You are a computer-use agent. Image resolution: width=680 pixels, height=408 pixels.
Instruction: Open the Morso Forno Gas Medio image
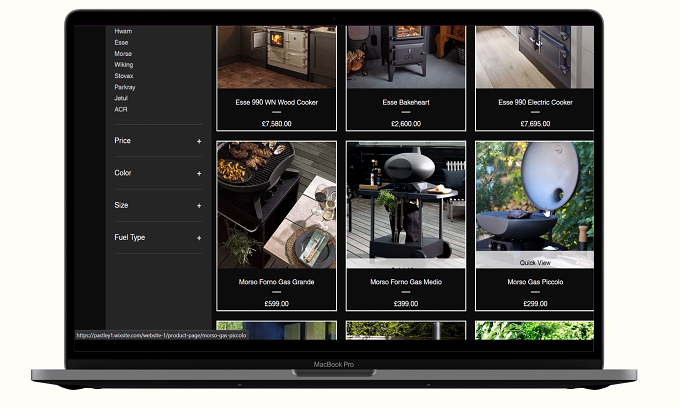pos(406,205)
